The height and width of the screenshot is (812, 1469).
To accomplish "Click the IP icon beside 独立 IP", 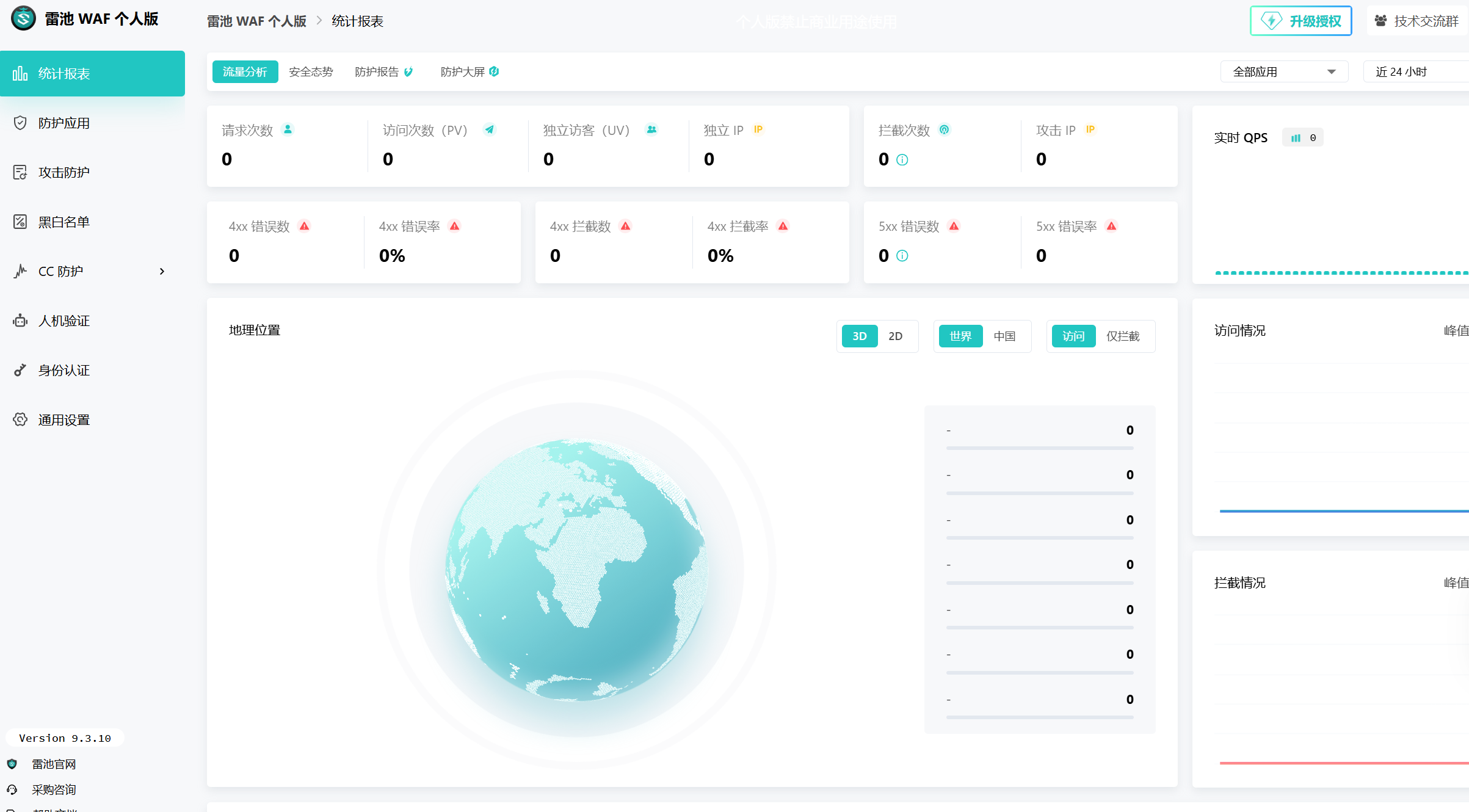I will (x=758, y=129).
